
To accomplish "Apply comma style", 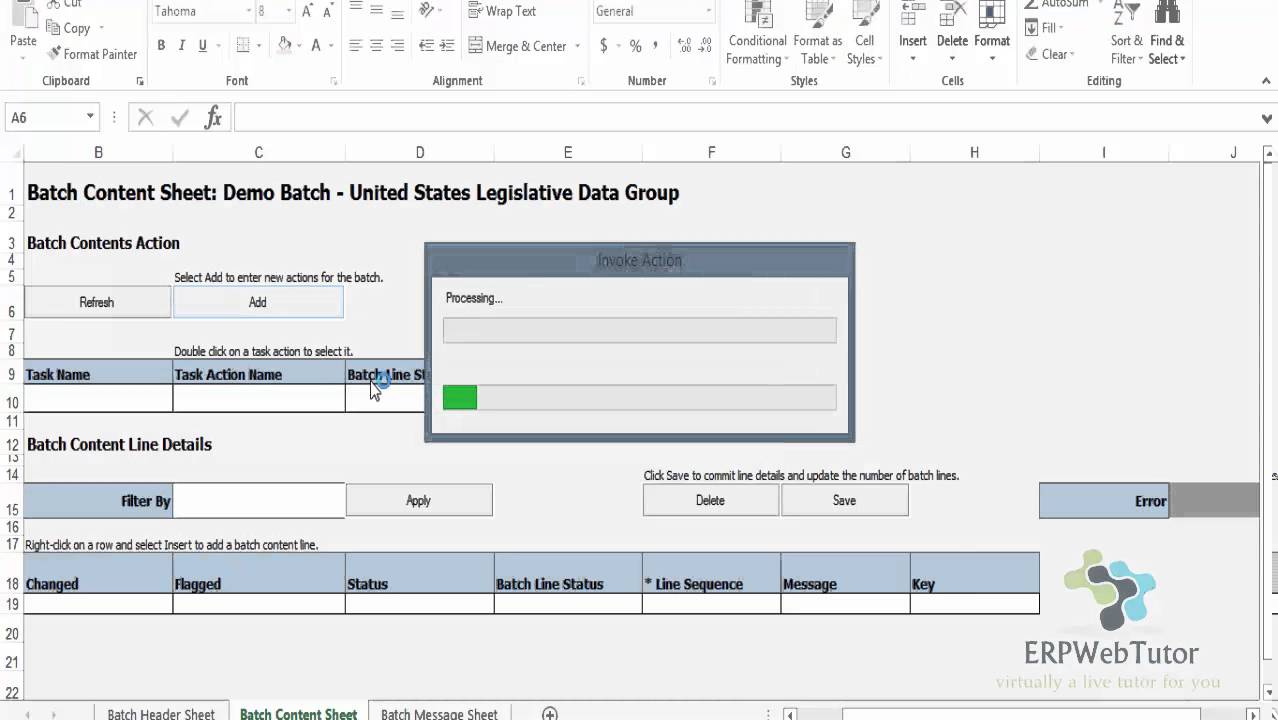I will [x=656, y=46].
